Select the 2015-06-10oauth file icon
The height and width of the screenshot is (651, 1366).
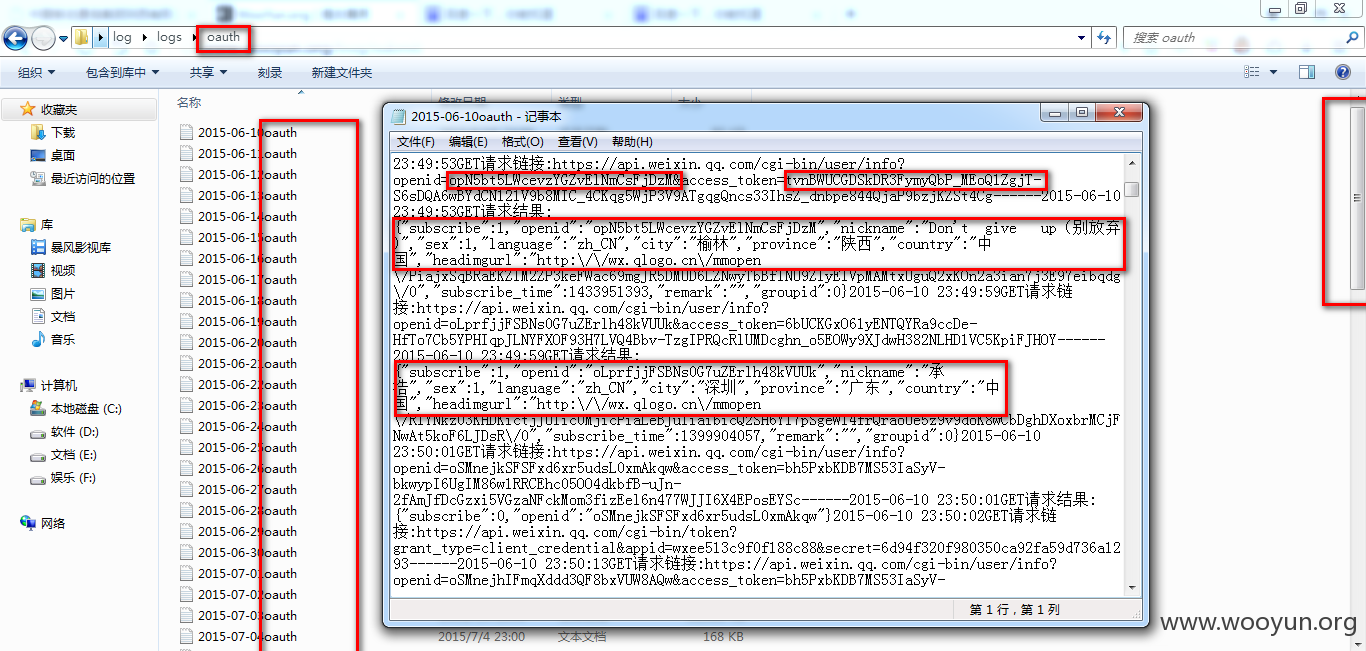tap(186, 132)
